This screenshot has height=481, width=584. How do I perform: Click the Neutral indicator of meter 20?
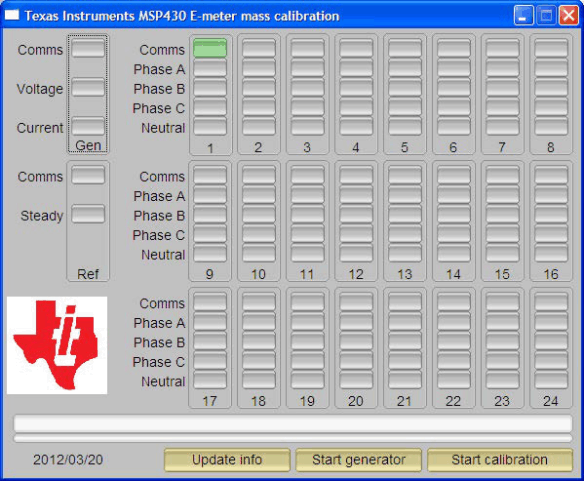pyautogui.click(x=356, y=380)
